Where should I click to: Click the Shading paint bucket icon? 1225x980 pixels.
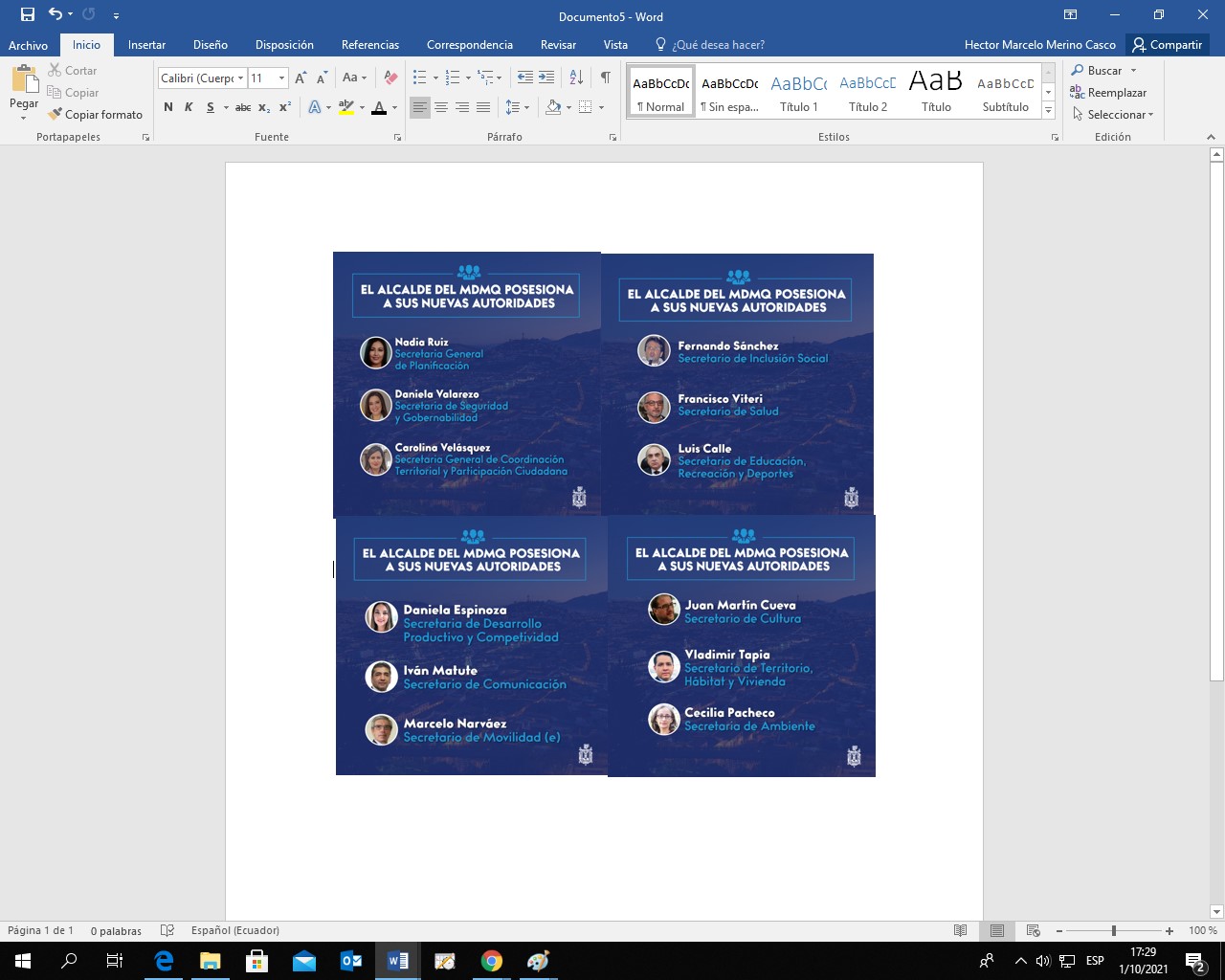[552, 107]
